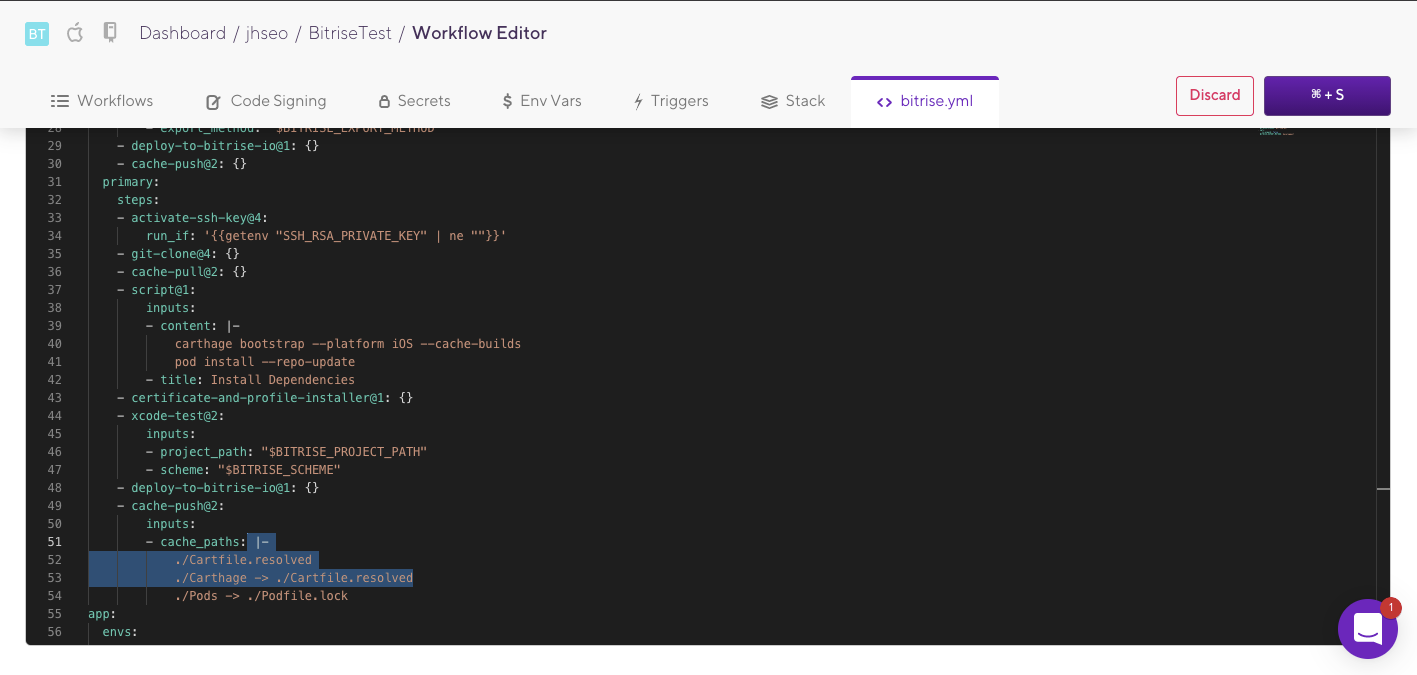Switch to the Stack tab
The height and width of the screenshot is (675, 1417).
click(x=793, y=101)
